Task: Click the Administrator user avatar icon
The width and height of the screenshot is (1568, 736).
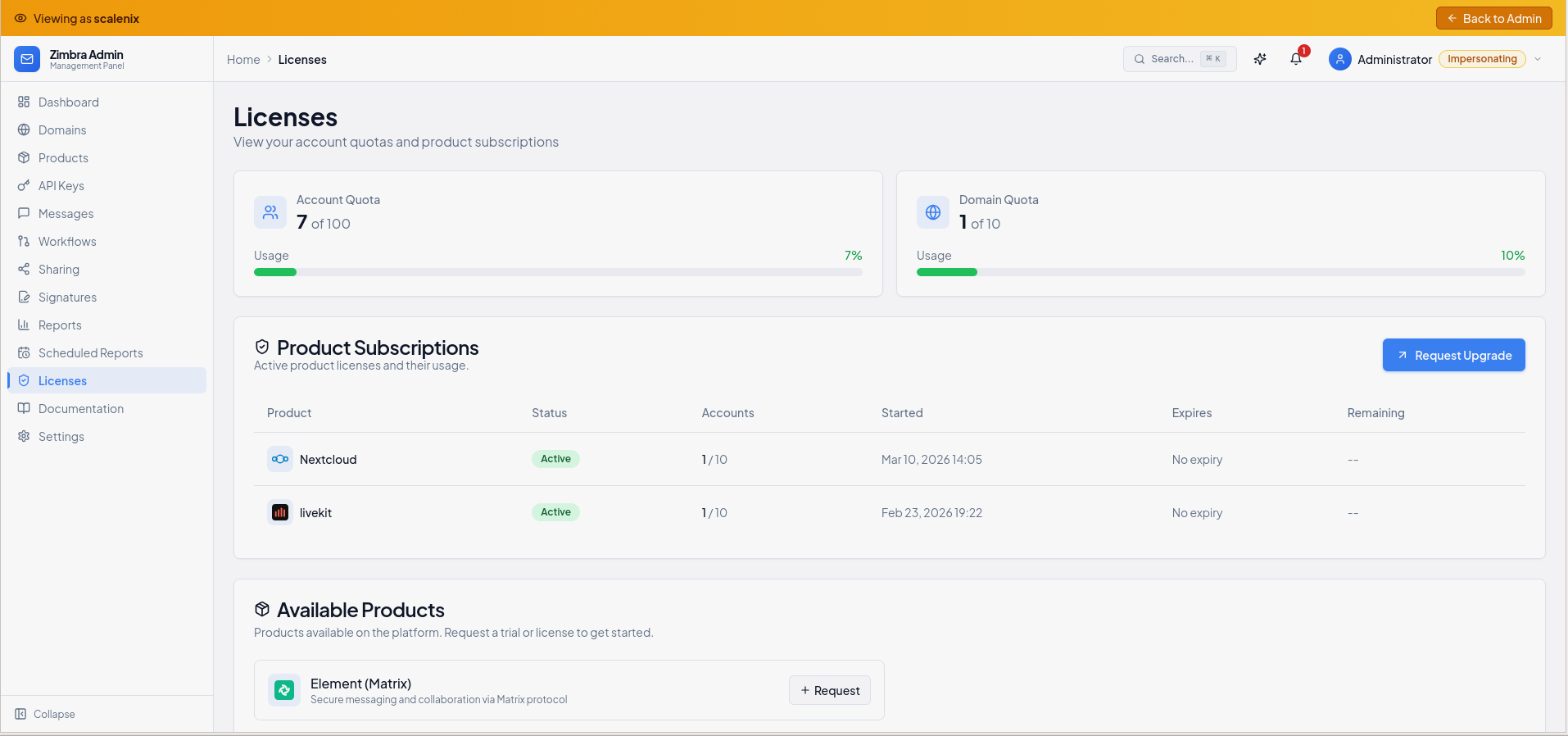Action: click(x=1339, y=59)
